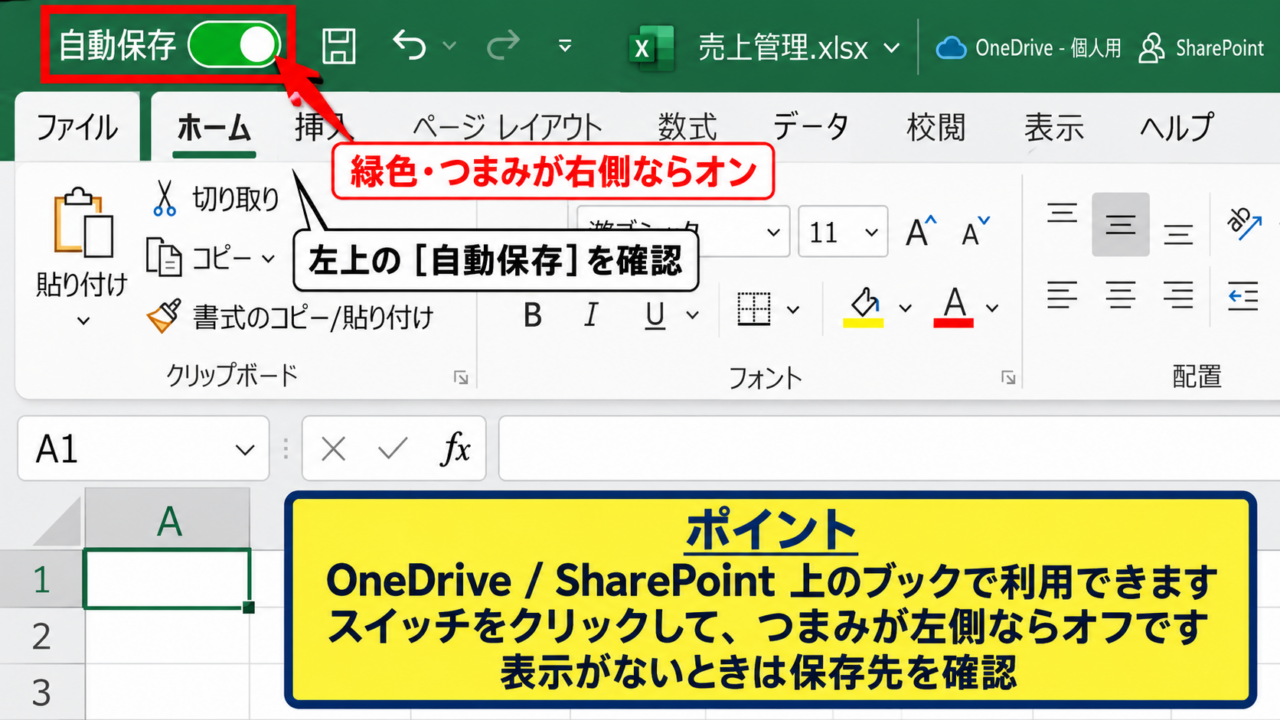This screenshot has height=720, width=1280.
Task: Open the fill color dropdown arrow
Action: (906, 309)
